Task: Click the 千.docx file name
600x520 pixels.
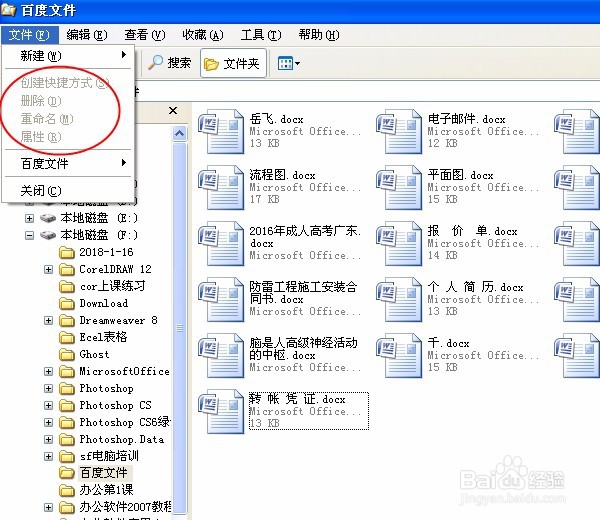Action: tap(448, 343)
